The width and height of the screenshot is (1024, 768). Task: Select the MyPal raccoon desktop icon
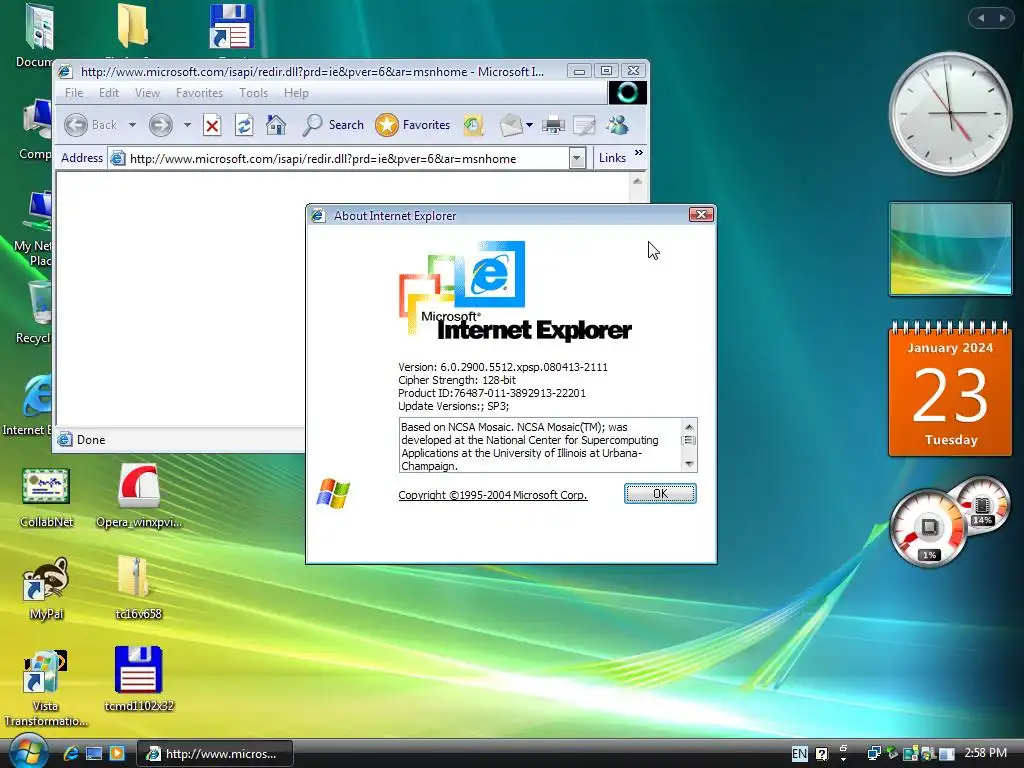(46, 588)
